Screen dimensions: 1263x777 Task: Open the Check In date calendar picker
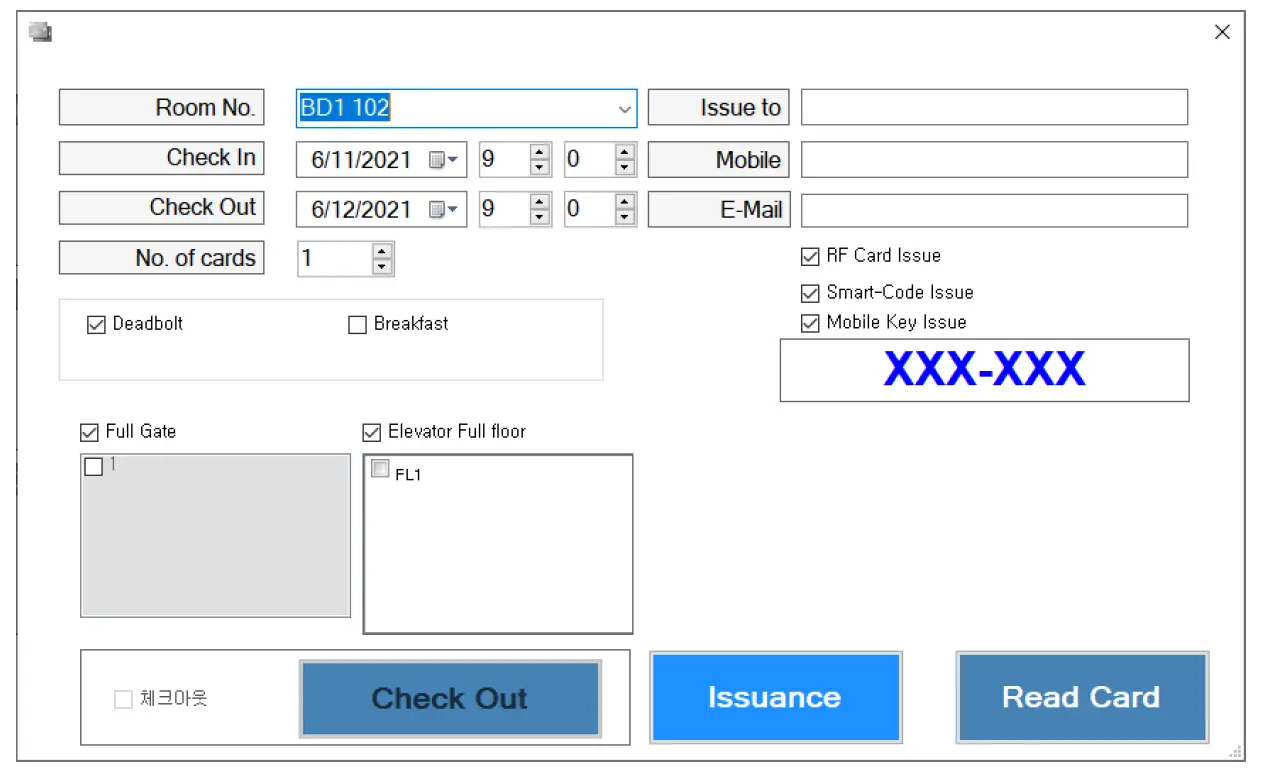(x=443, y=159)
